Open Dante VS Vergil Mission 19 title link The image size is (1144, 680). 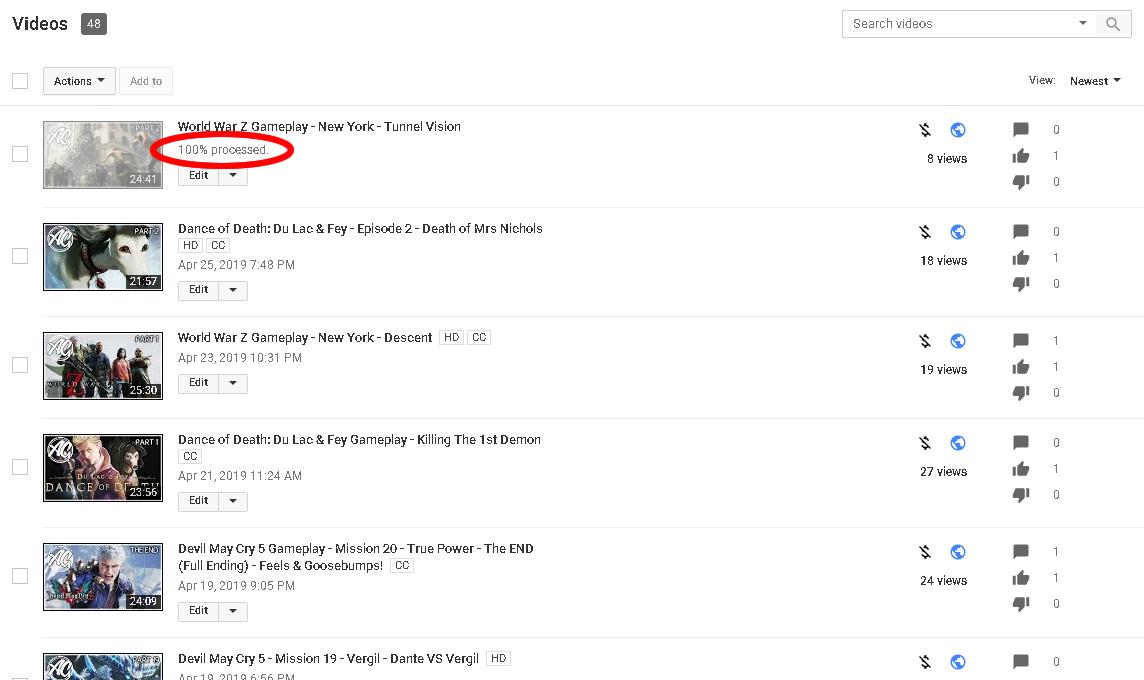(x=328, y=659)
